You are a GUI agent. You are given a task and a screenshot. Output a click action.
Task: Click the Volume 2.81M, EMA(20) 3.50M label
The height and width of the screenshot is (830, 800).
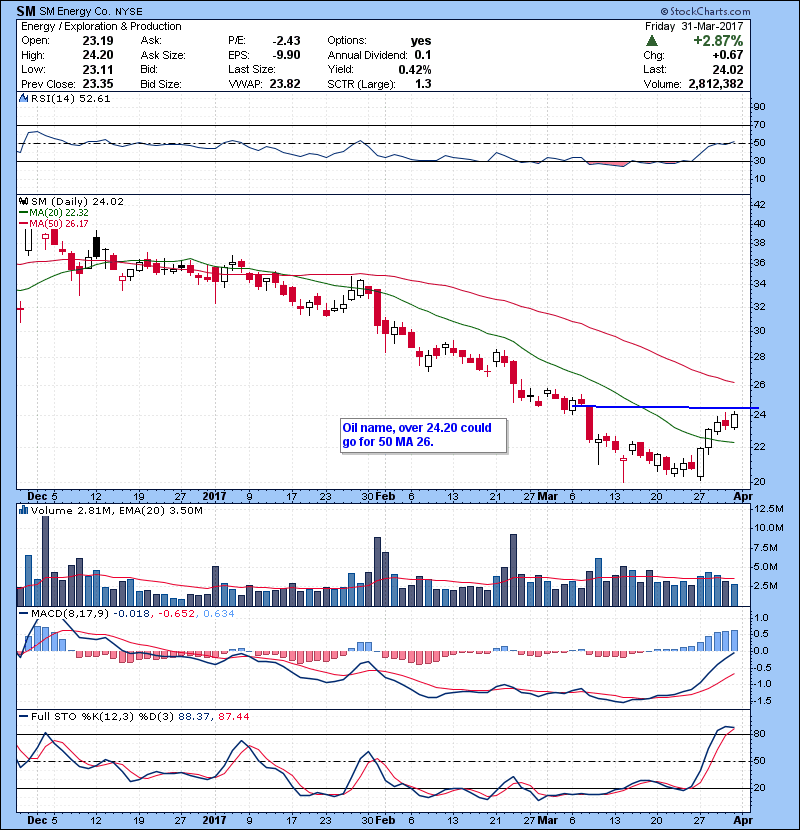[x=116, y=510]
